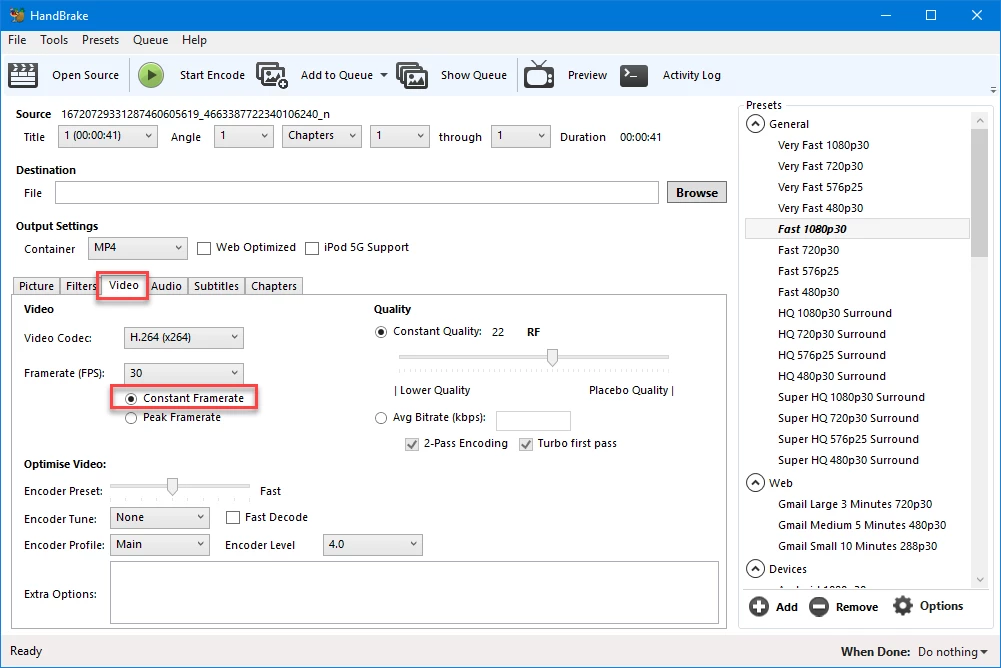Open the Presets menu
The width and height of the screenshot is (1001, 668).
[100, 40]
